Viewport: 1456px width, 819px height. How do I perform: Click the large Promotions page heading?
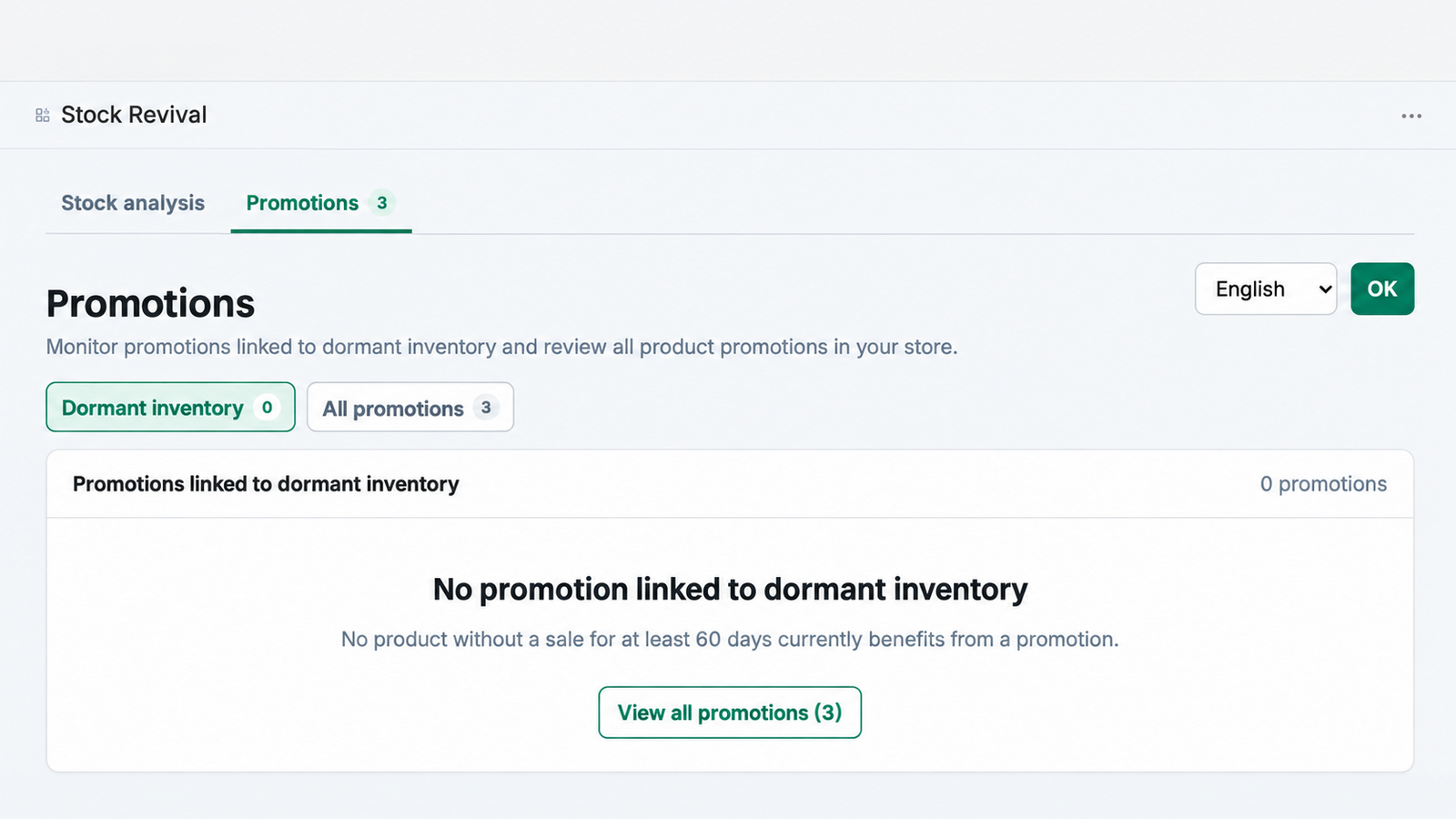pyautogui.click(x=150, y=304)
